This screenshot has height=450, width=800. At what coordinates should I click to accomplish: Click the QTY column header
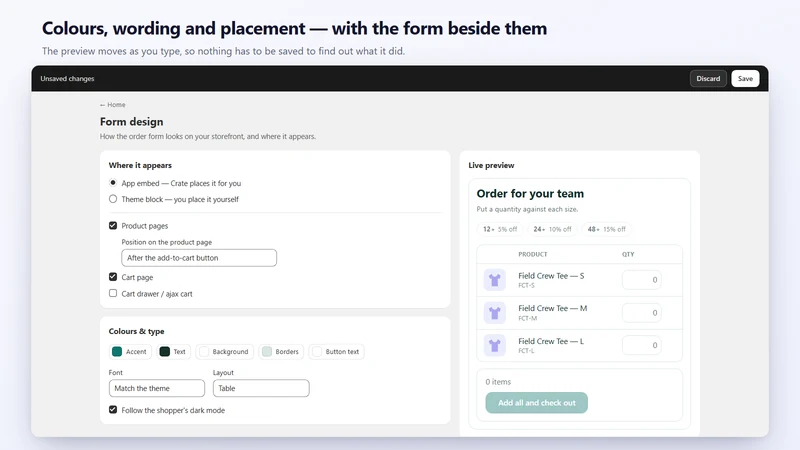point(628,254)
